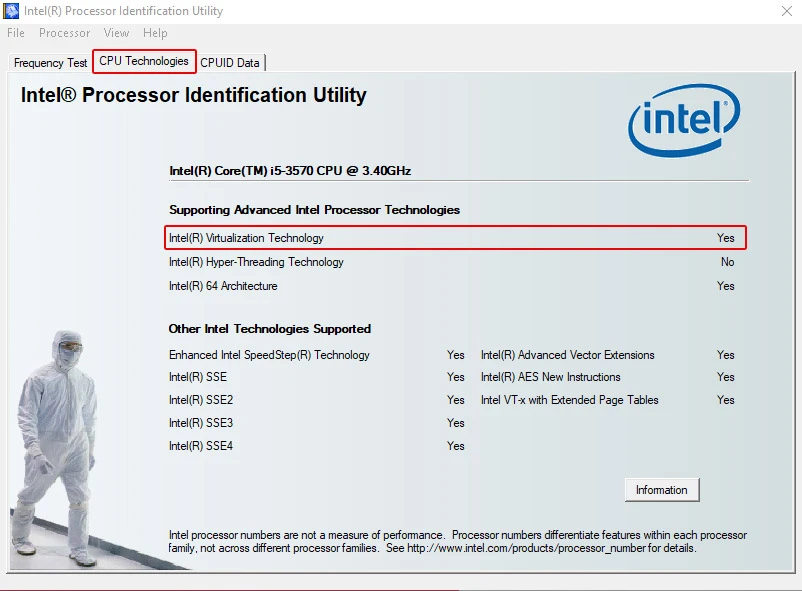
Task: Select the CPU Technologies tab
Action: 143,61
